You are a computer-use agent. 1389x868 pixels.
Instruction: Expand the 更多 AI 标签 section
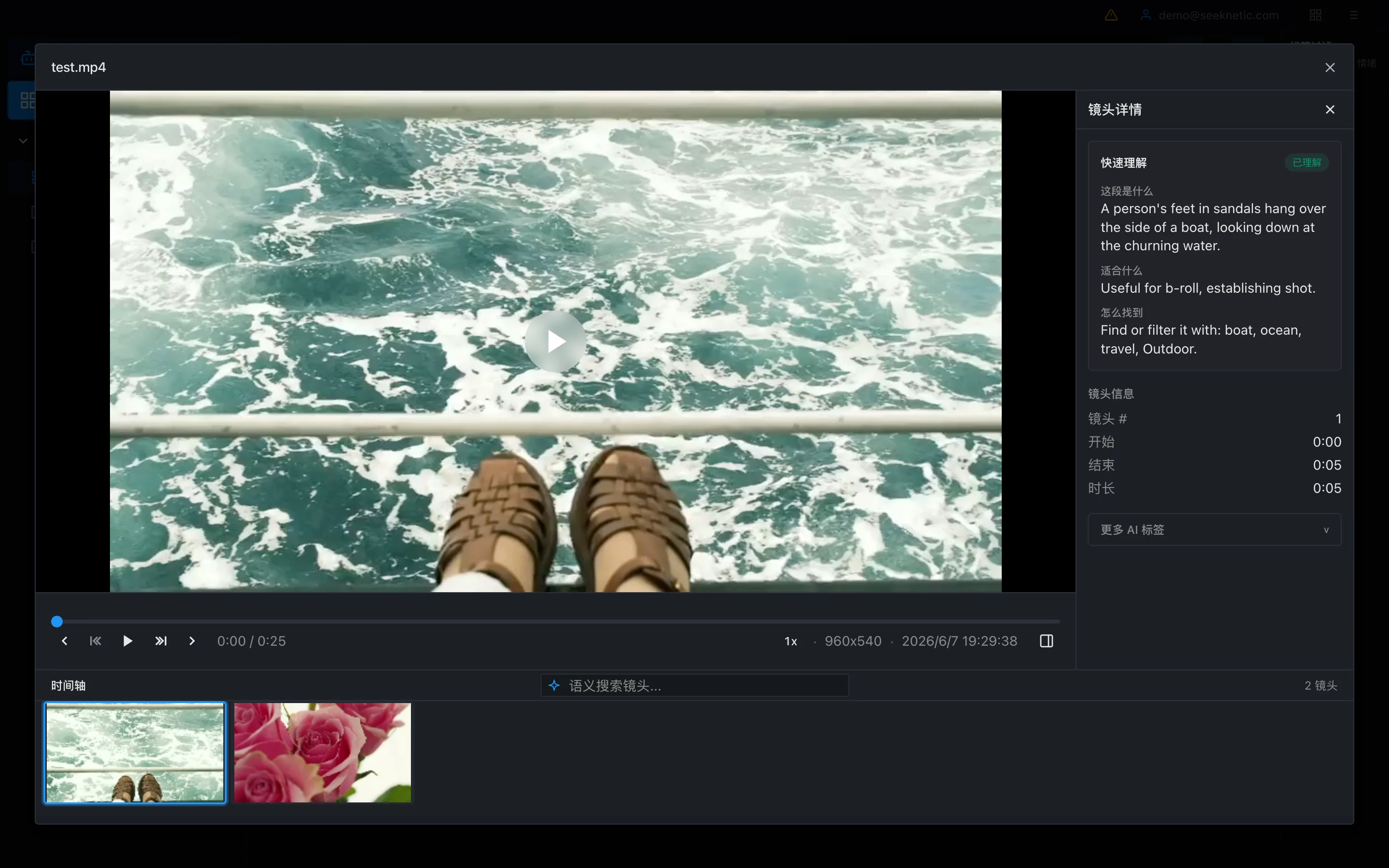click(x=1214, y=529)
